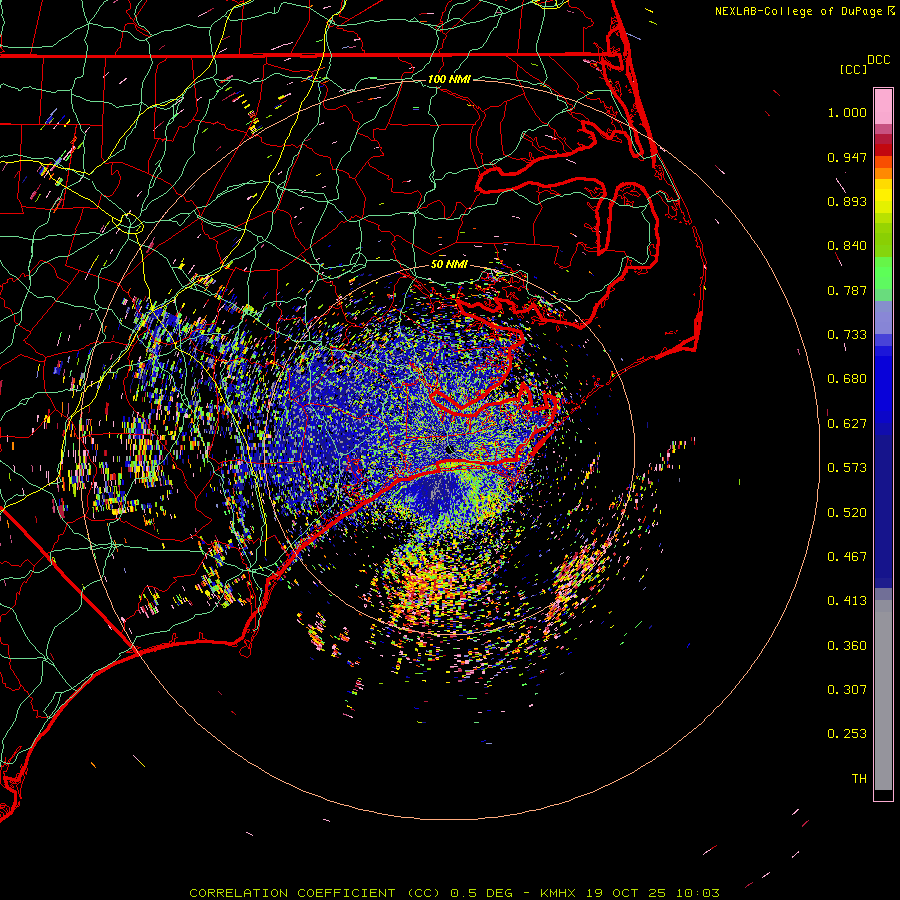
Task: Select the 0.680 legend value
Action: click(x=847, y=379)
